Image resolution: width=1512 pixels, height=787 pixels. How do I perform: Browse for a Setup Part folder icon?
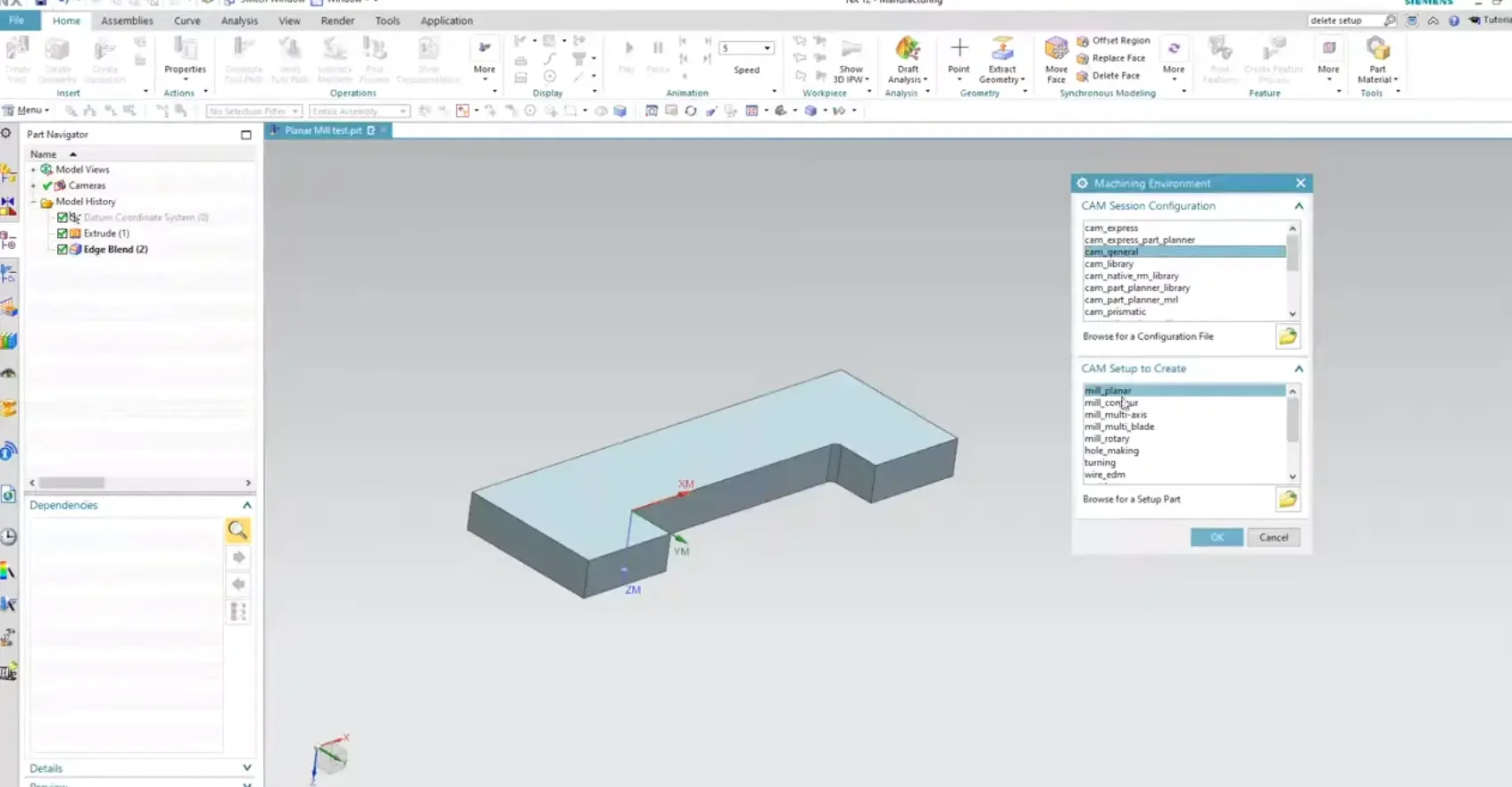1287,499
